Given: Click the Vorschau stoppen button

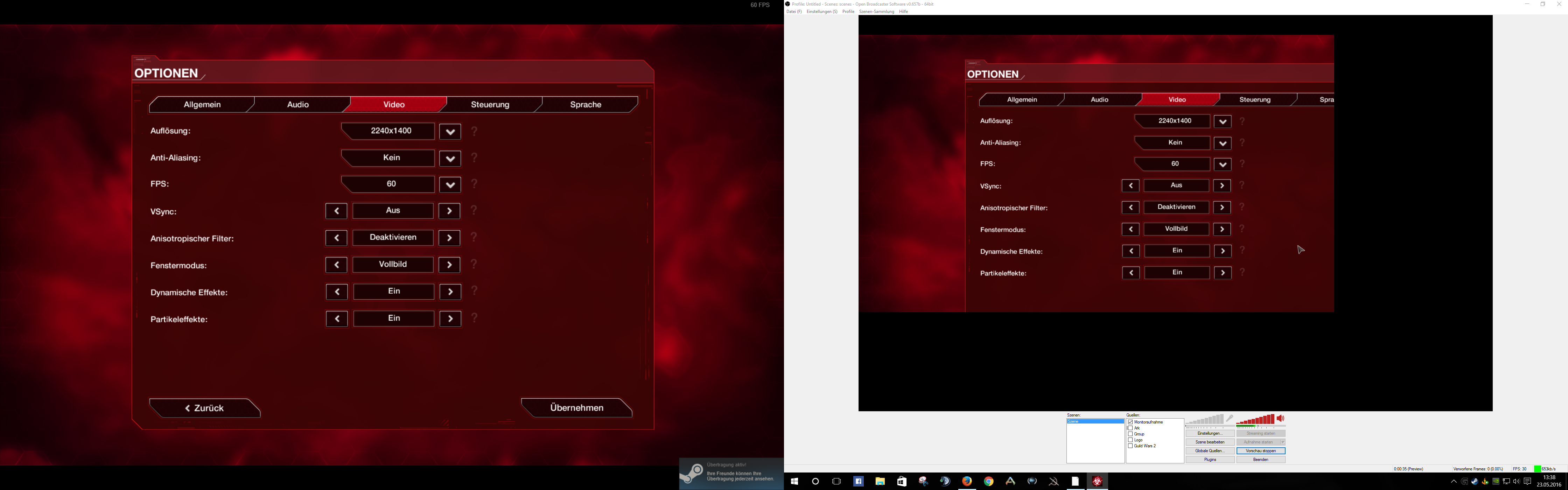Looking at the screenshot, I should [x=1261, y=451].
